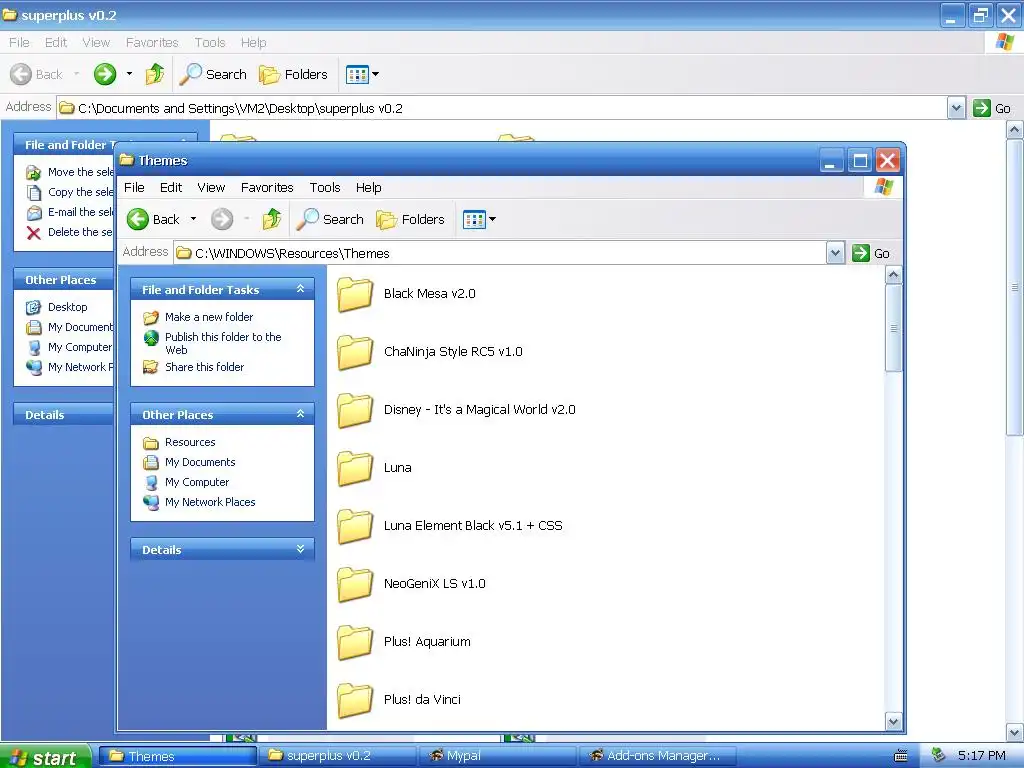
Task: Open Resources in Other Places
Action: click(190, 443)
